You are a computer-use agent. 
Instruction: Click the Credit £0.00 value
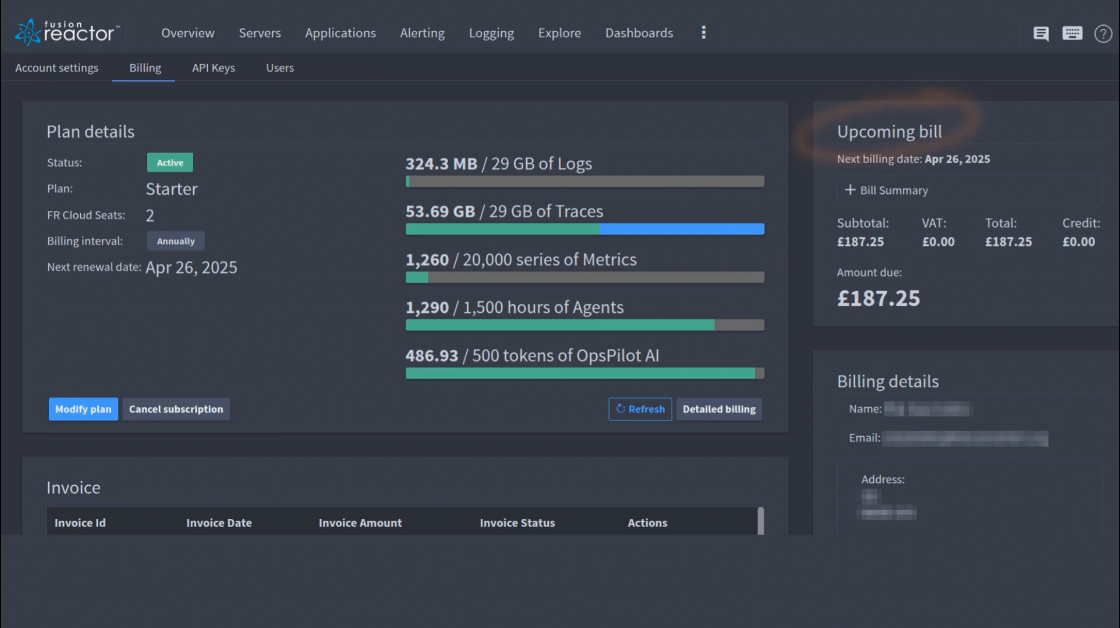[1079, 241]
